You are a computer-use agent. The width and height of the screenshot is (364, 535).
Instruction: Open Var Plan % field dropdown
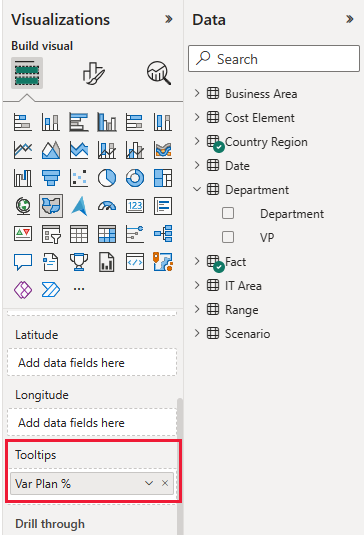[x=149, y=483]
